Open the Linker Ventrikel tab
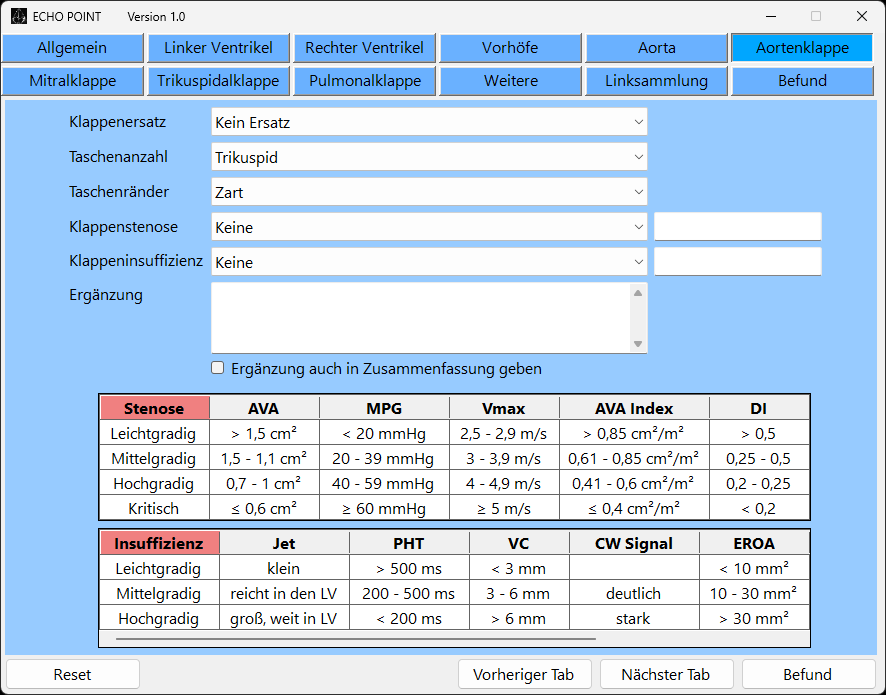886x695 pixels. pyautogui.click(x=219, y=48)
